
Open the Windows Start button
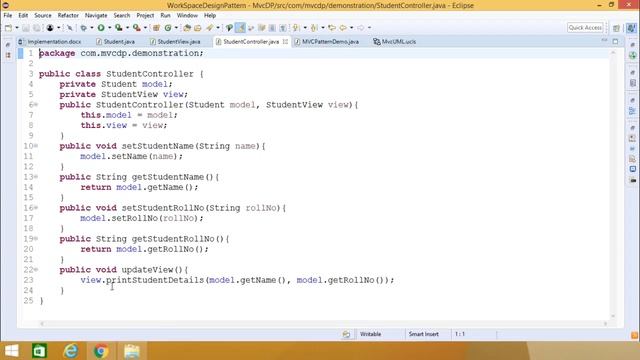[11, 351]
